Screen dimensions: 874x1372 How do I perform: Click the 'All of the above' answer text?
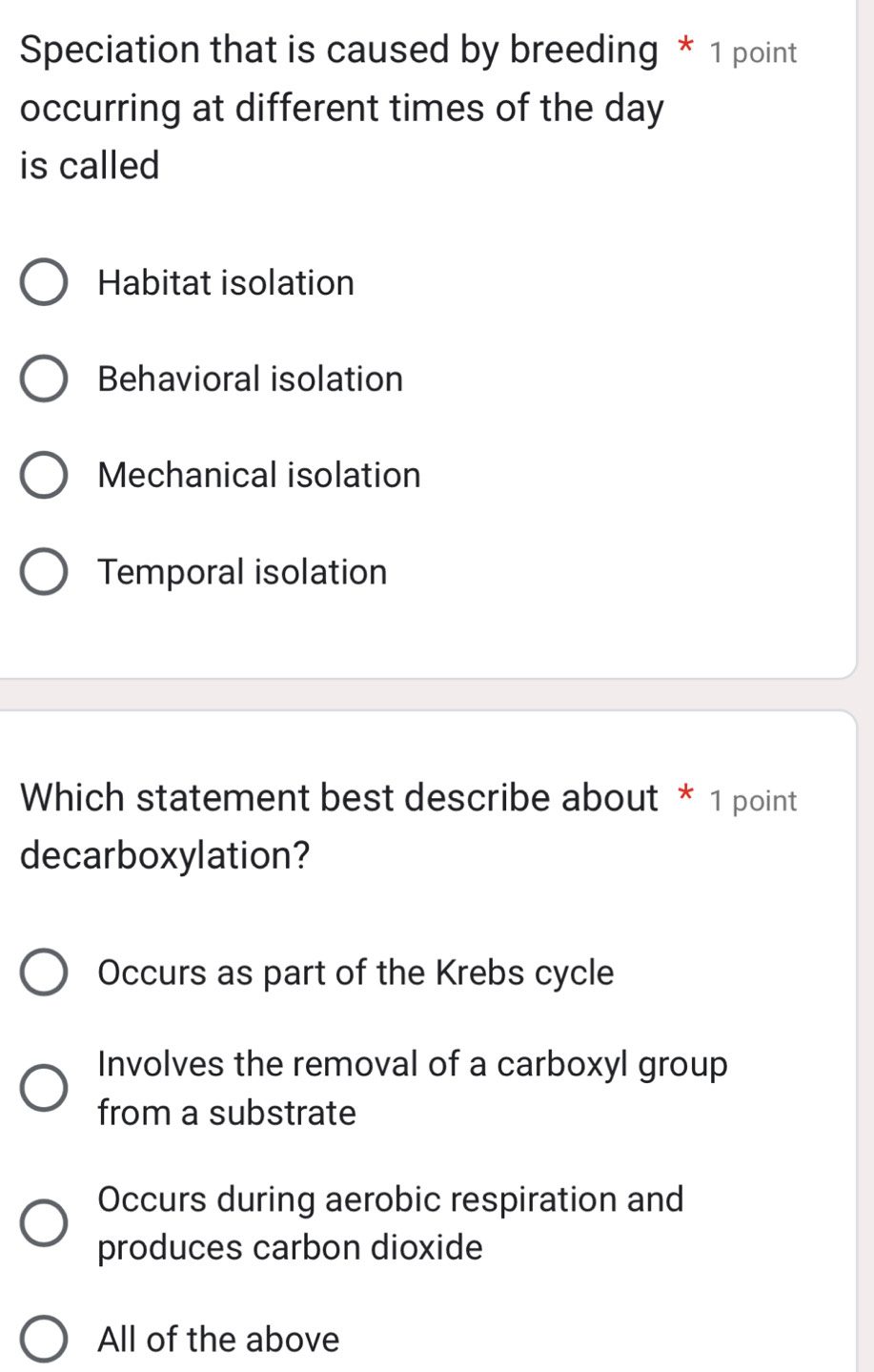[x=217, y=1339]
